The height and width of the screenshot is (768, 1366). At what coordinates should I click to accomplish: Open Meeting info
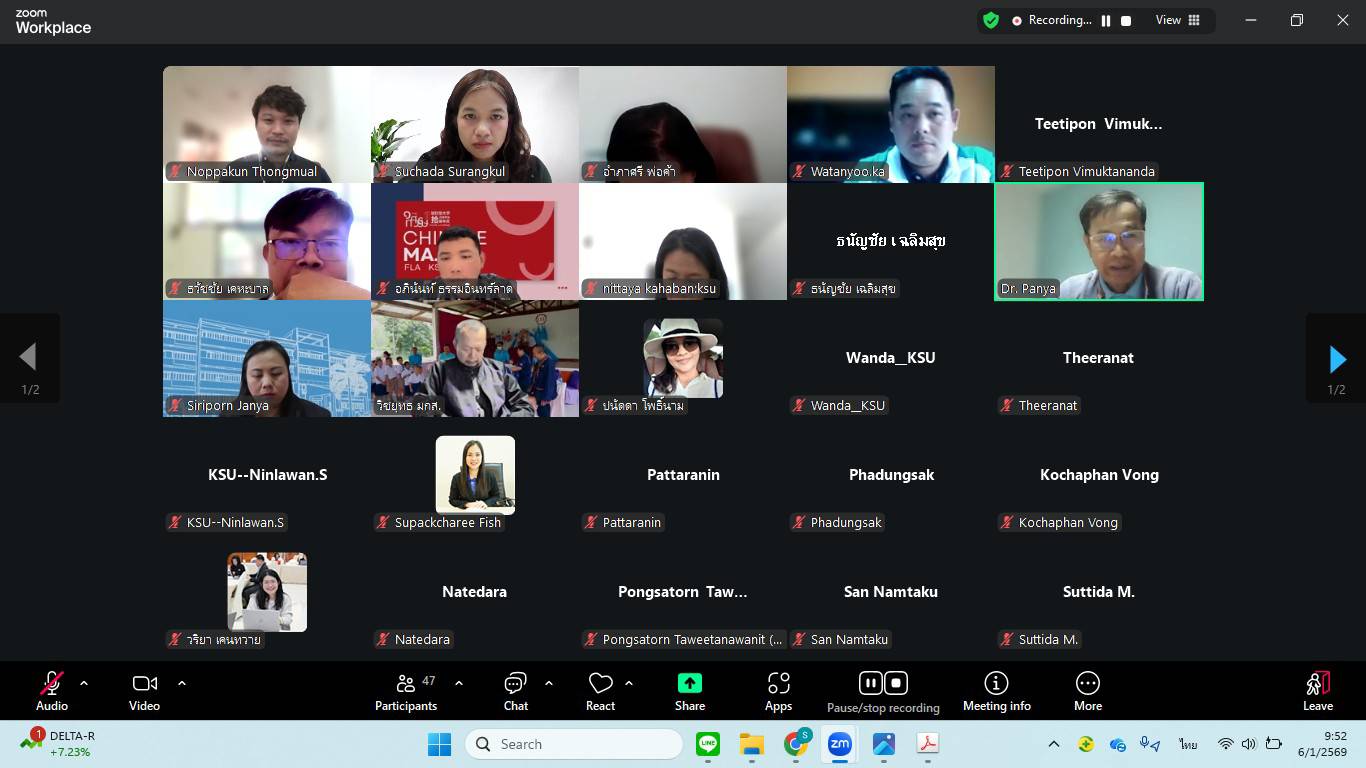click(x=996, y=691)
